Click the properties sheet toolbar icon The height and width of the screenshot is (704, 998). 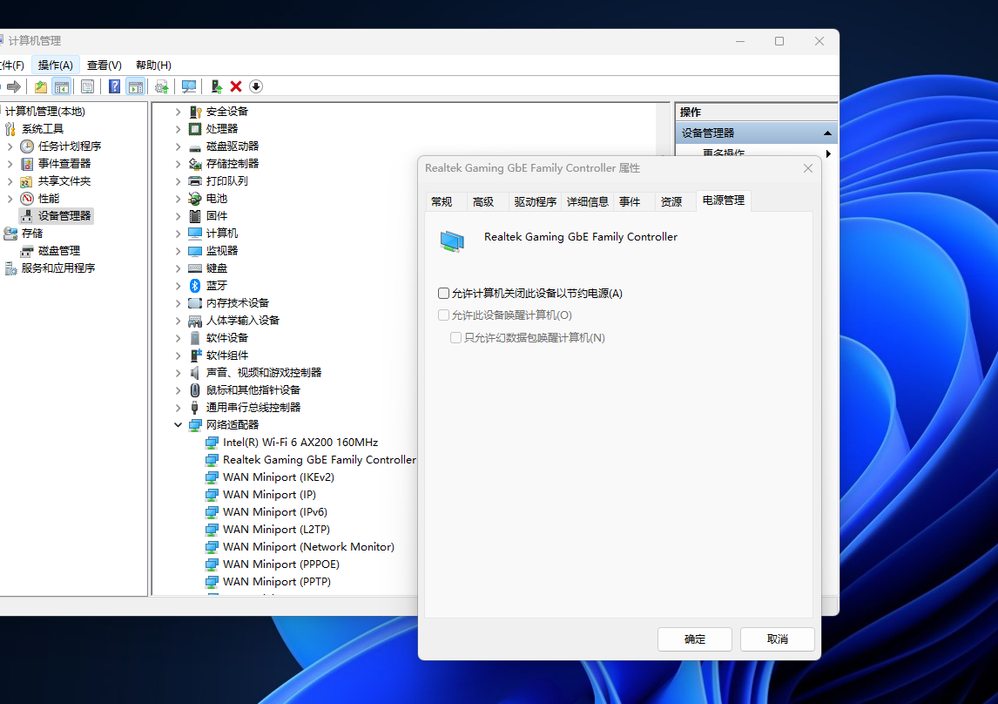[x=88, y=87]
